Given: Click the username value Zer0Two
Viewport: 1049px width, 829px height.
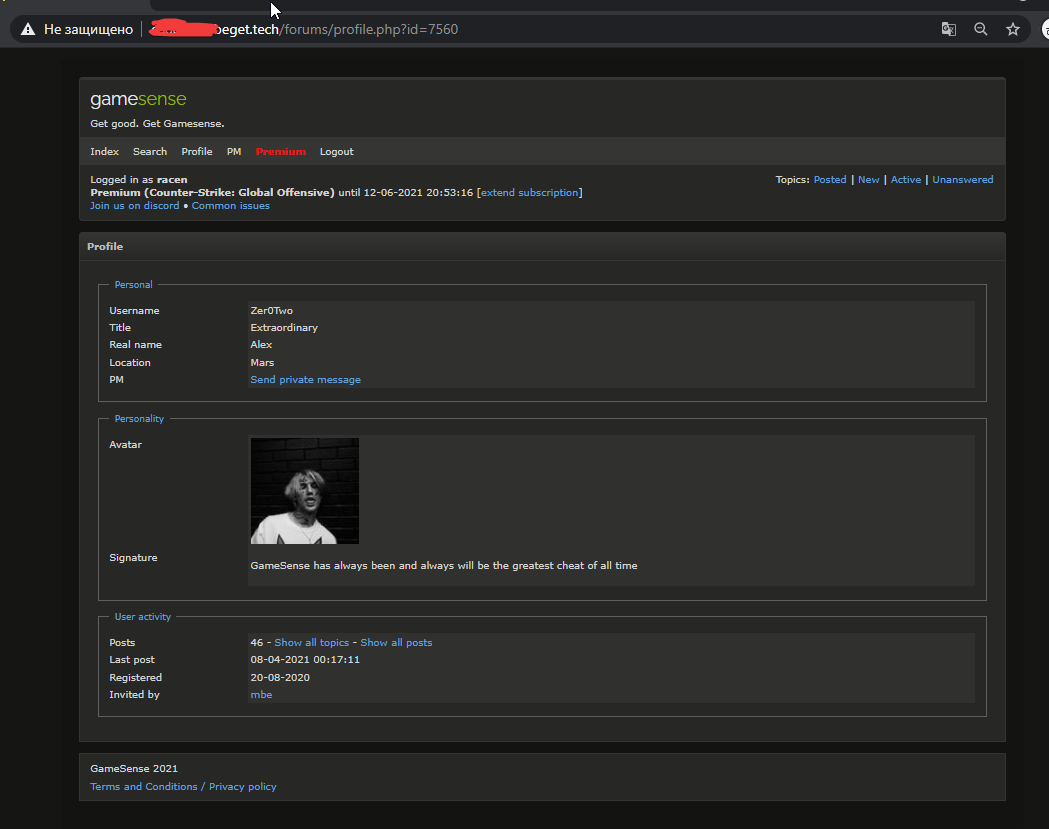Looking at the screenshot, I should point(272,310).
